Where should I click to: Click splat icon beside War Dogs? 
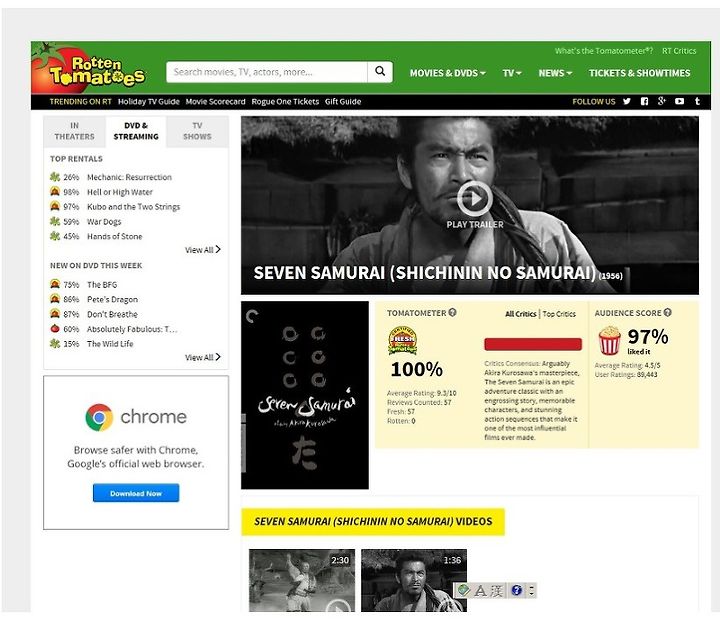(x=55, y=221)
